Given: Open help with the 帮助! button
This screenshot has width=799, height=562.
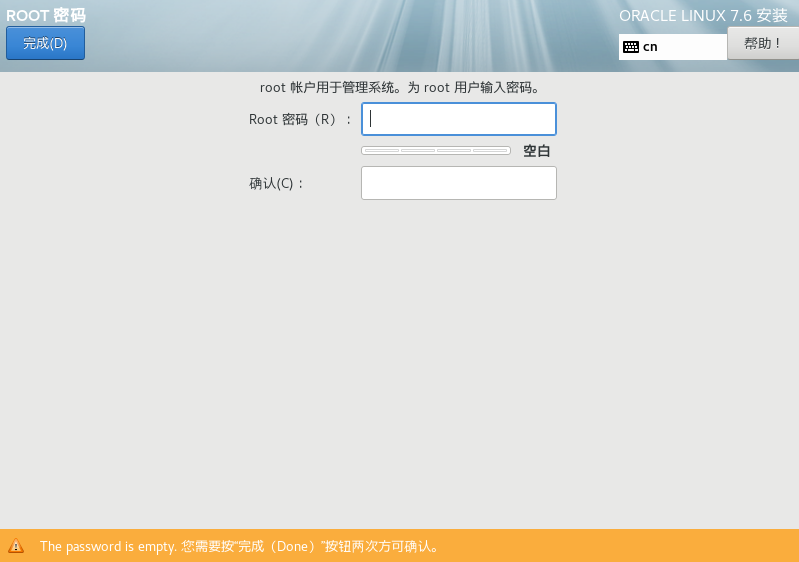Looking at the screenshot, I should (762, 43).
